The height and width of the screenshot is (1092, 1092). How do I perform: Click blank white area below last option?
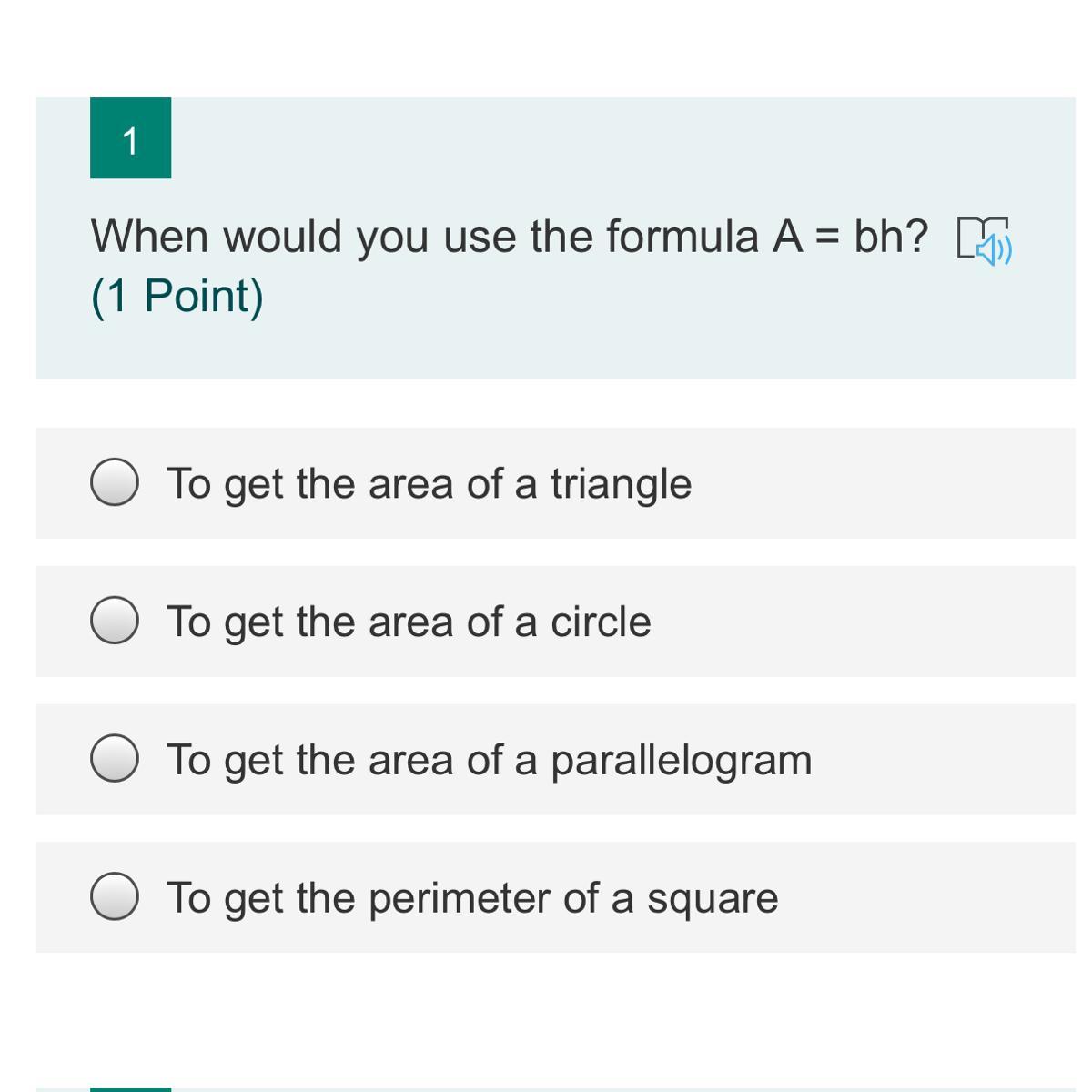(x=546, y=1010)
